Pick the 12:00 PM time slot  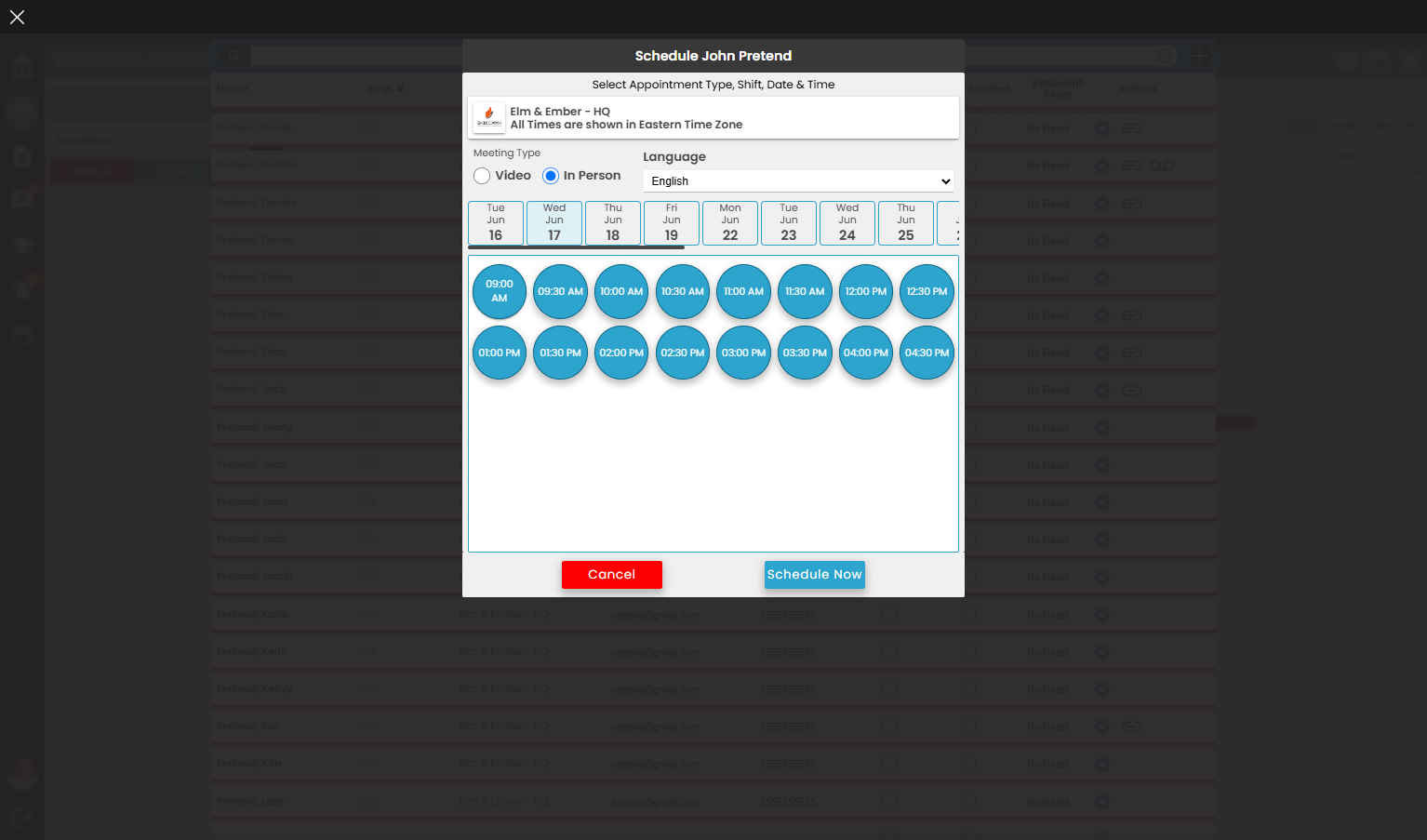[866, 291]
